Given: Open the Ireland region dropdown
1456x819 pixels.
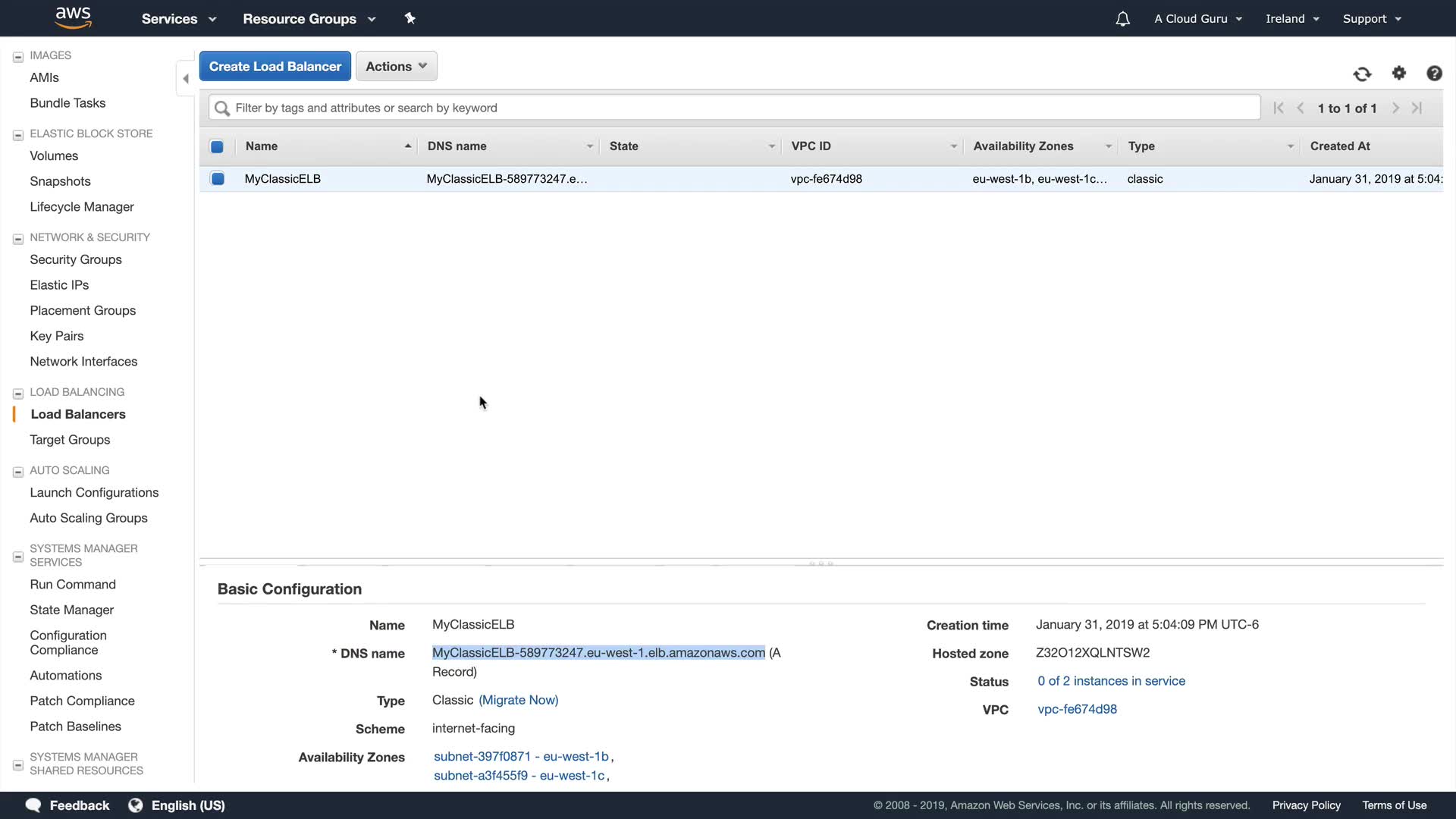Looking at the screenshot, I should (x=1292, y=19).
